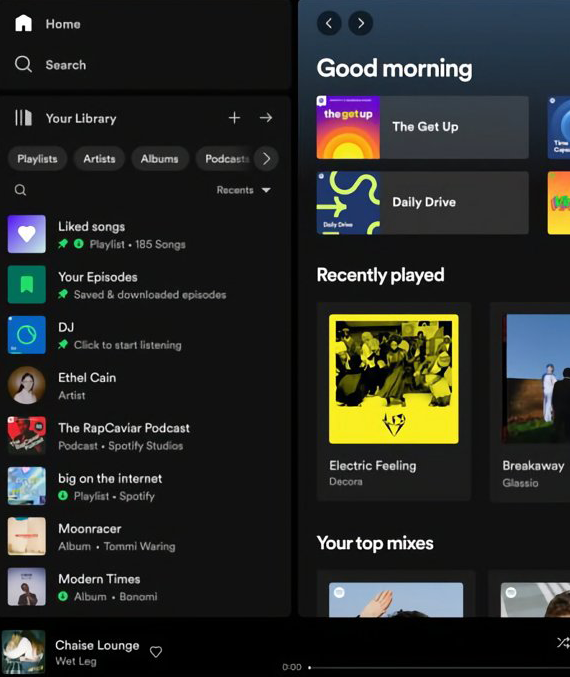Viewport: 570px width, 677px height.
Task: Expand Your Library with arrow icon
Action: (266, 117)
